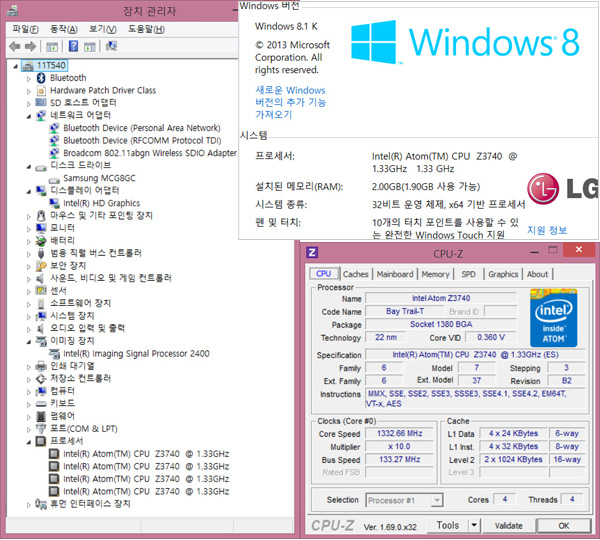
Task: Open the 파일(F) menu
Action: 25,29
